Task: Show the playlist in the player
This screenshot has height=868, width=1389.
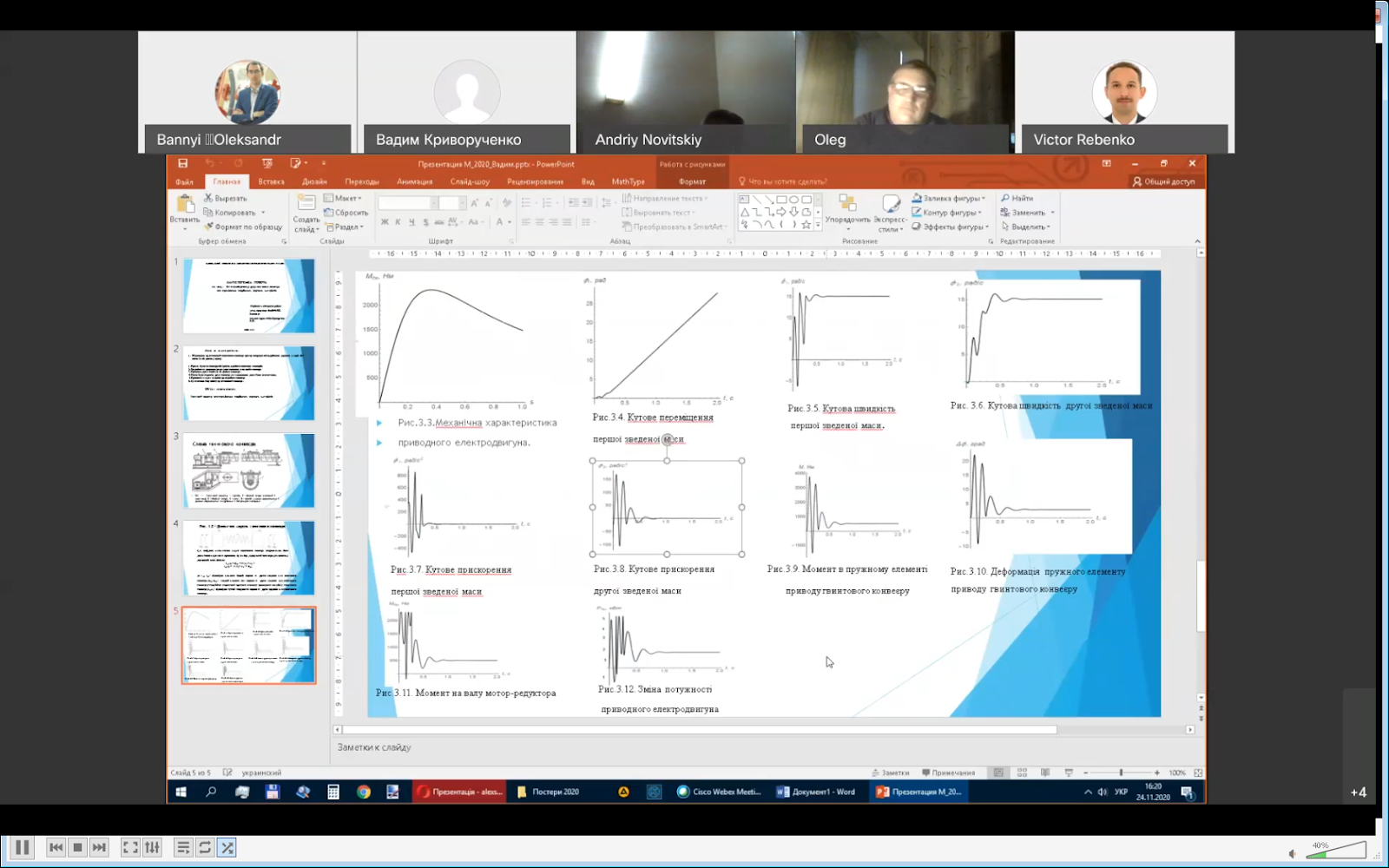Action: pos(183,847)
